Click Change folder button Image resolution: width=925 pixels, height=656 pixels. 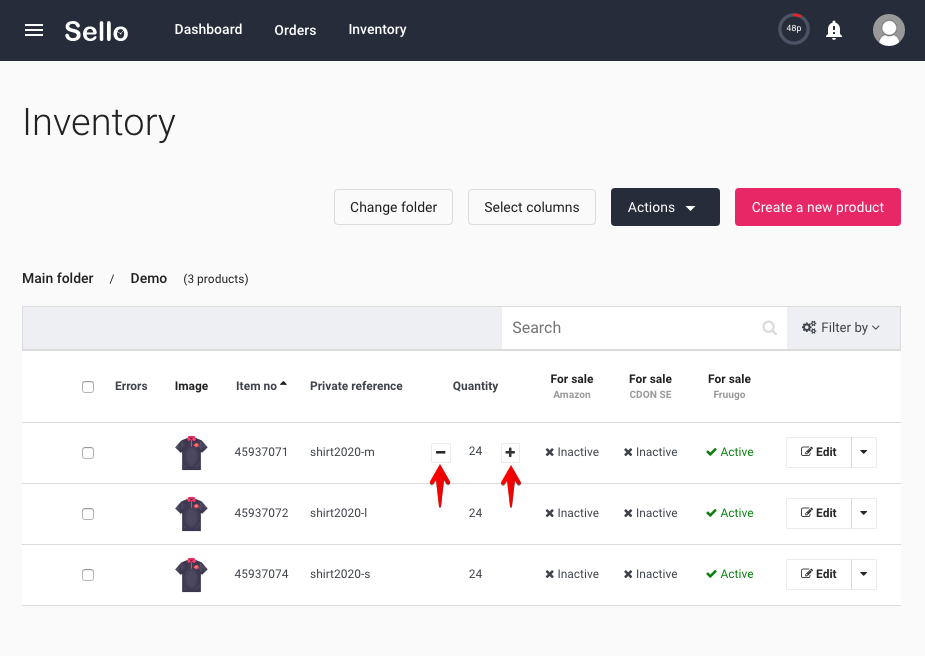click(393, 207)
